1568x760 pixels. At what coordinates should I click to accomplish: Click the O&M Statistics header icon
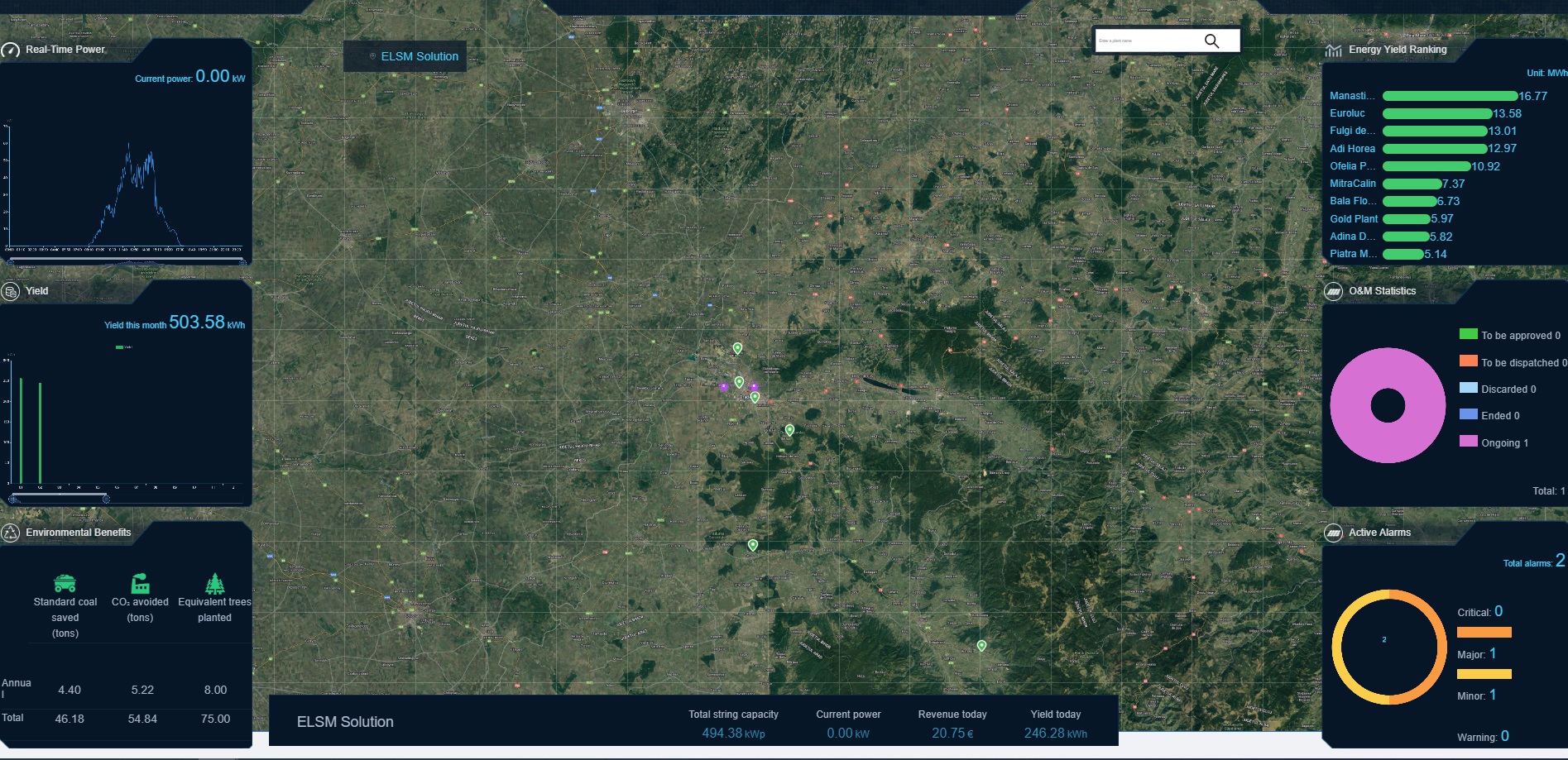1333,292
